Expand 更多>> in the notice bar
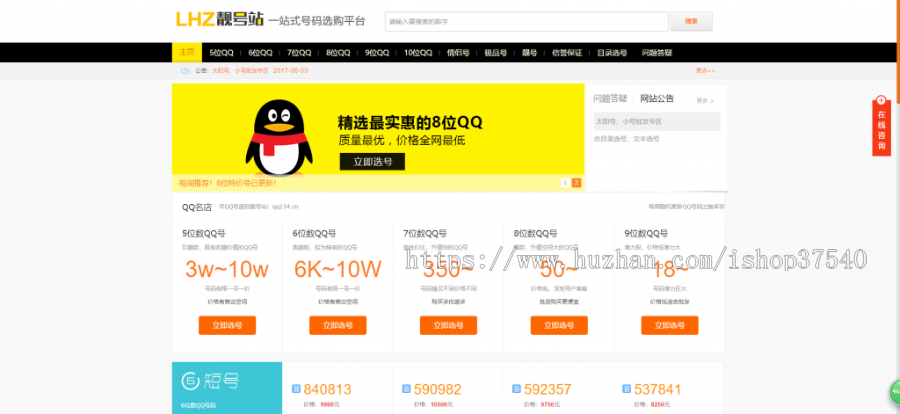This screenshot has width=900, height=414. (x=706, y=71)
